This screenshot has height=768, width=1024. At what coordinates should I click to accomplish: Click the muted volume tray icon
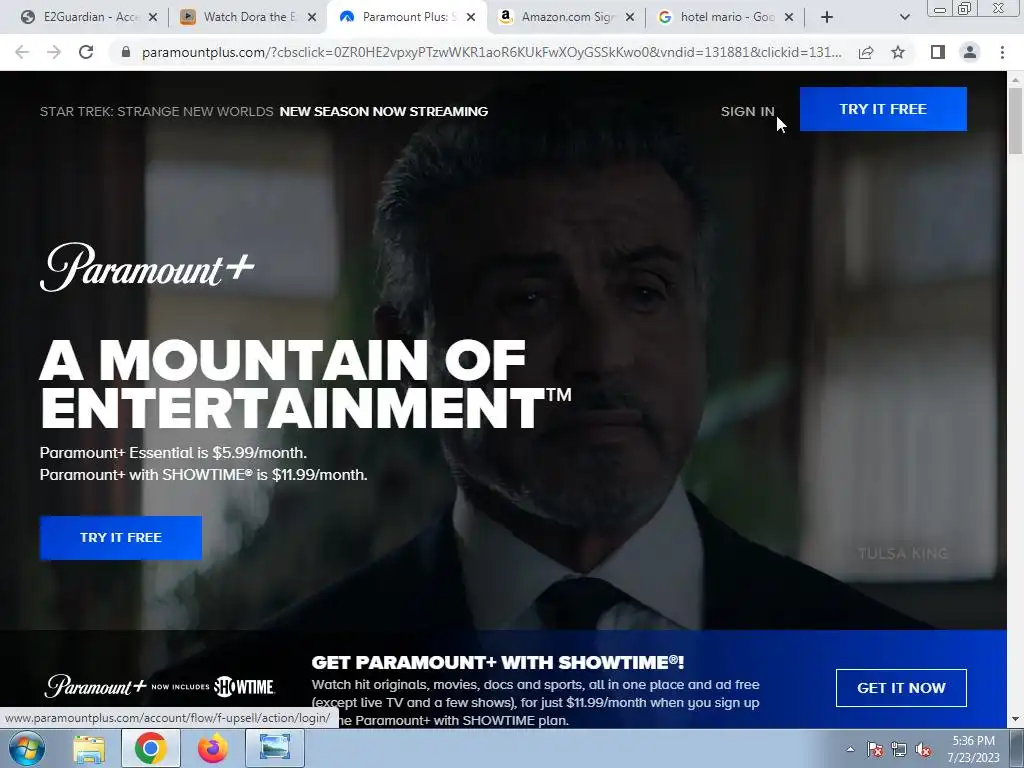click(923, 749)
